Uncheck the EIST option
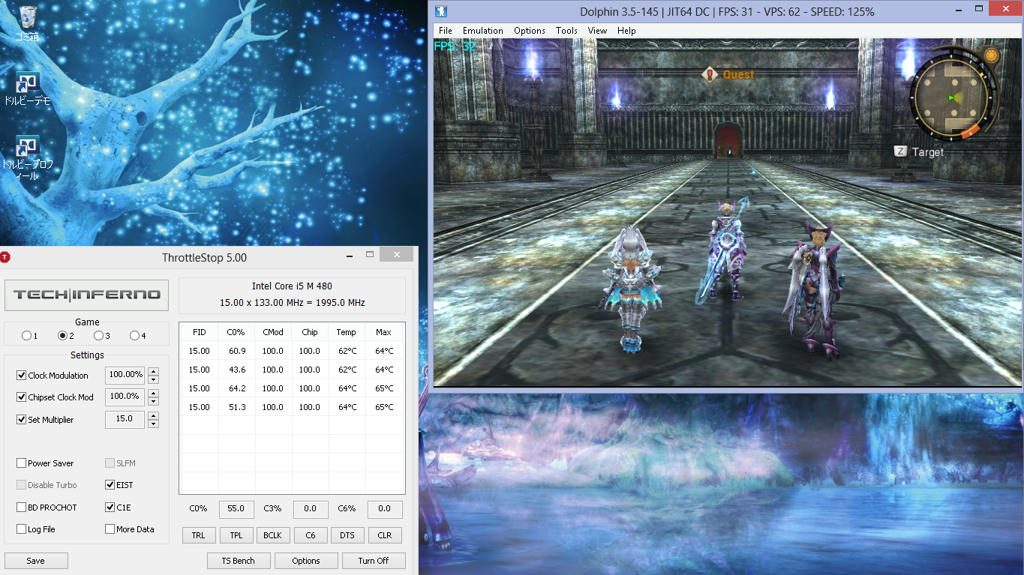 110,485
